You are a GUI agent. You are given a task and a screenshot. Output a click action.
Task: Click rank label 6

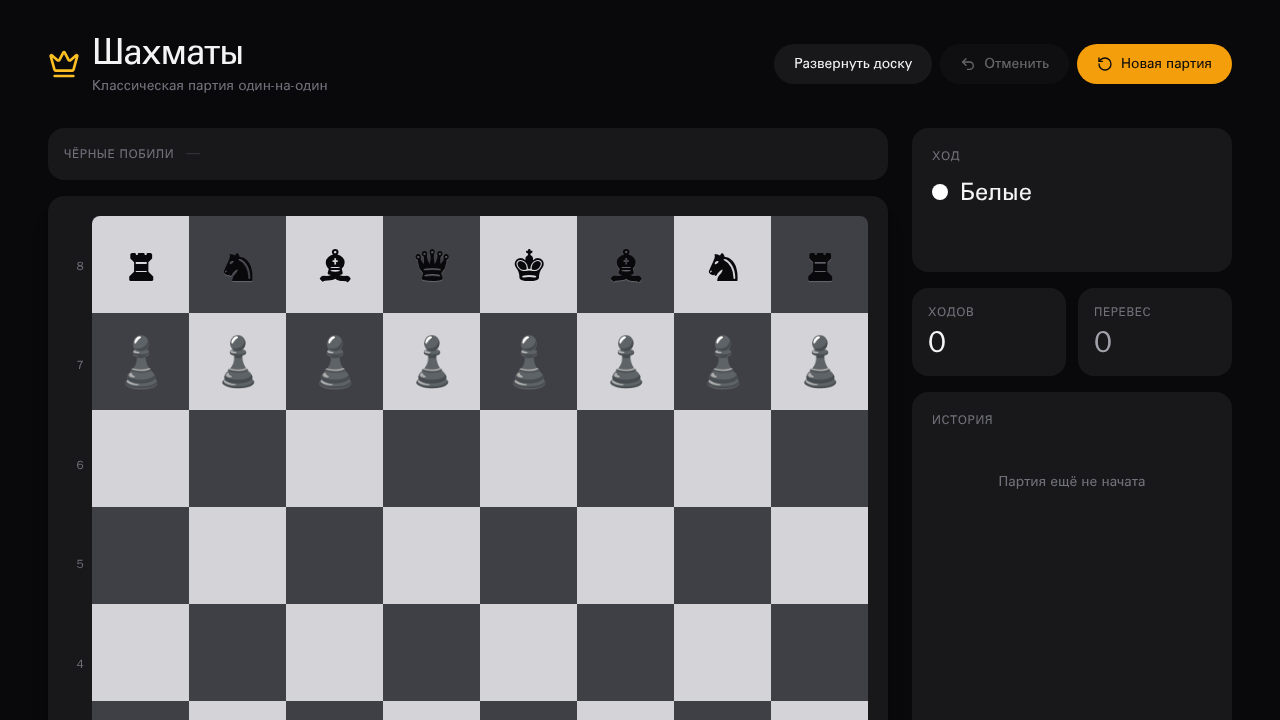(x=80, y=465)
